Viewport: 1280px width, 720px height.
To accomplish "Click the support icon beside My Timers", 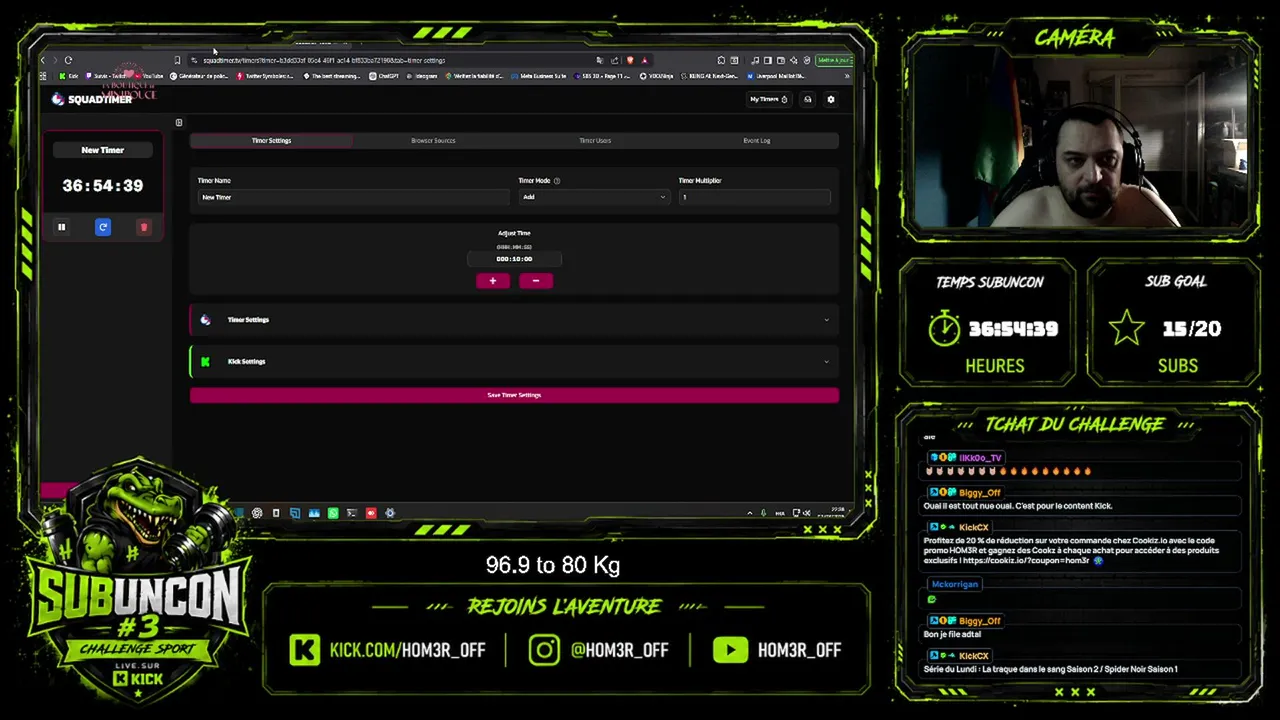I will (x=807, y=99).
